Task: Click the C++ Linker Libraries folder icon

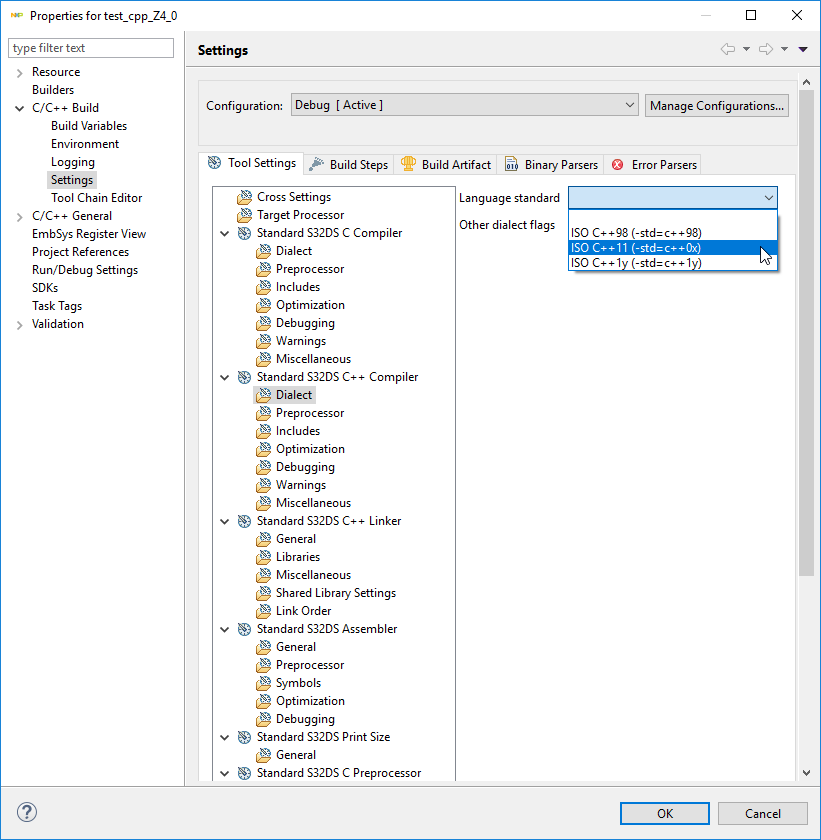Action: click(x=263, y=557)
